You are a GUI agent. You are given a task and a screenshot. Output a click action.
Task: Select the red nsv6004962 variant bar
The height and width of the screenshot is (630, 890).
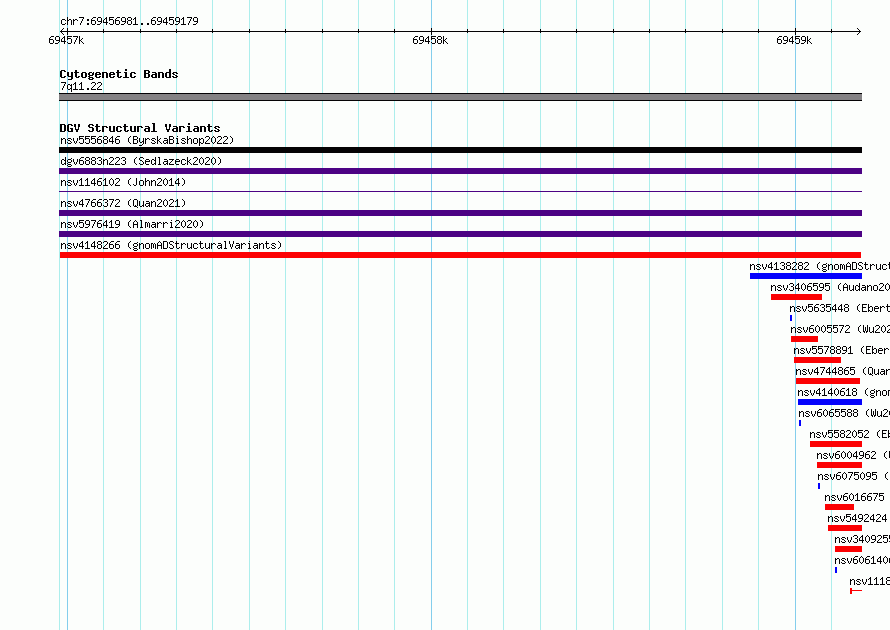pyautogui.click(x=839, y=465)
